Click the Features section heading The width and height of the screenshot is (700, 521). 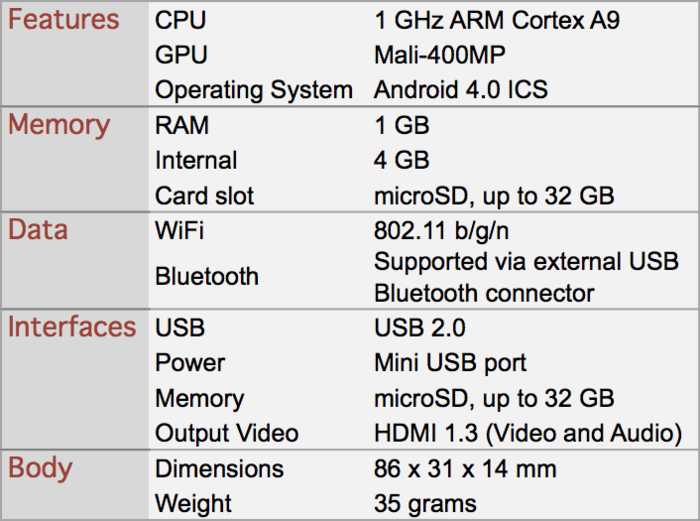point(64,20)
